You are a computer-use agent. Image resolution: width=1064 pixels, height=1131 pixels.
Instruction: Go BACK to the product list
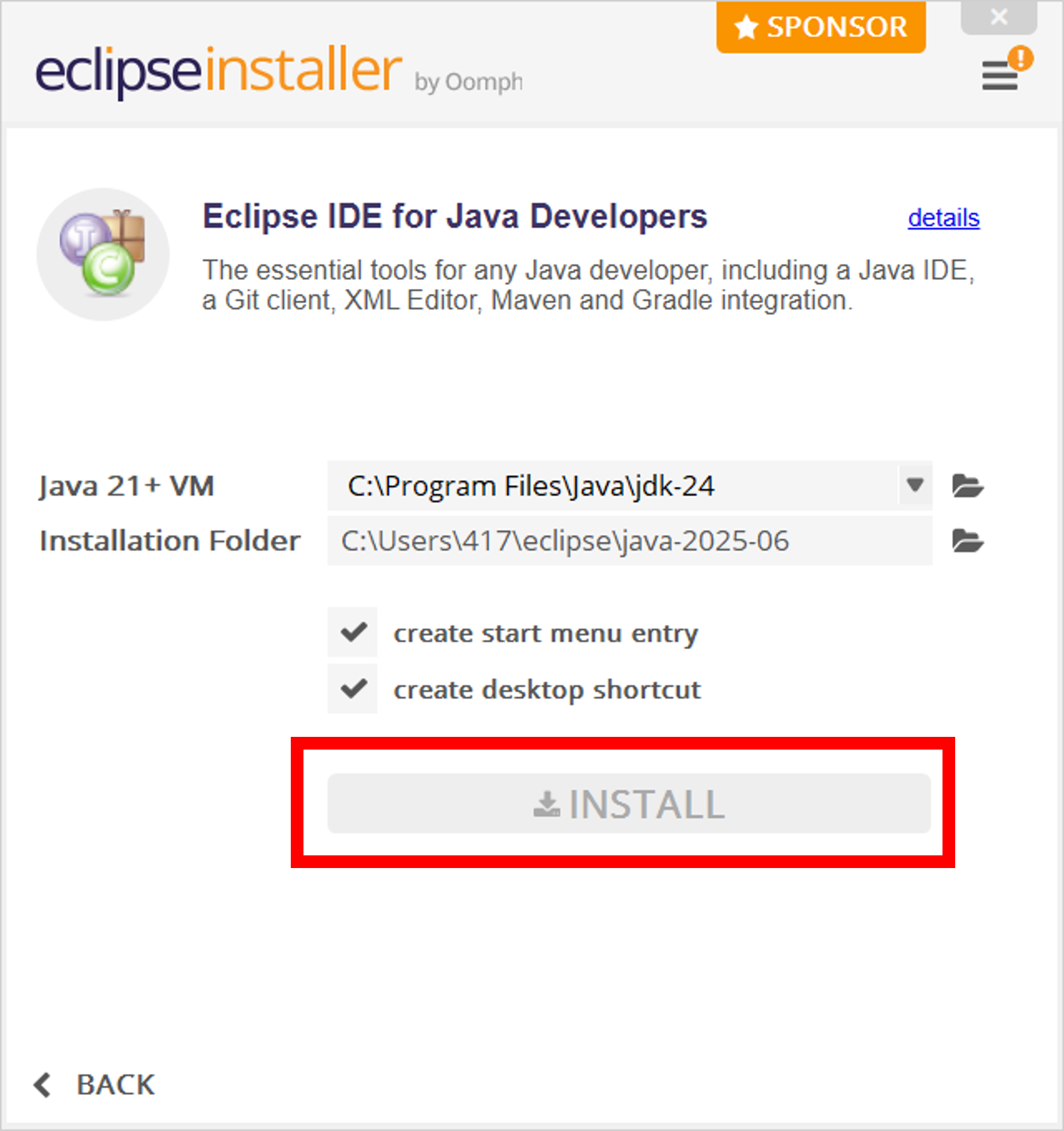point(115,1085)
